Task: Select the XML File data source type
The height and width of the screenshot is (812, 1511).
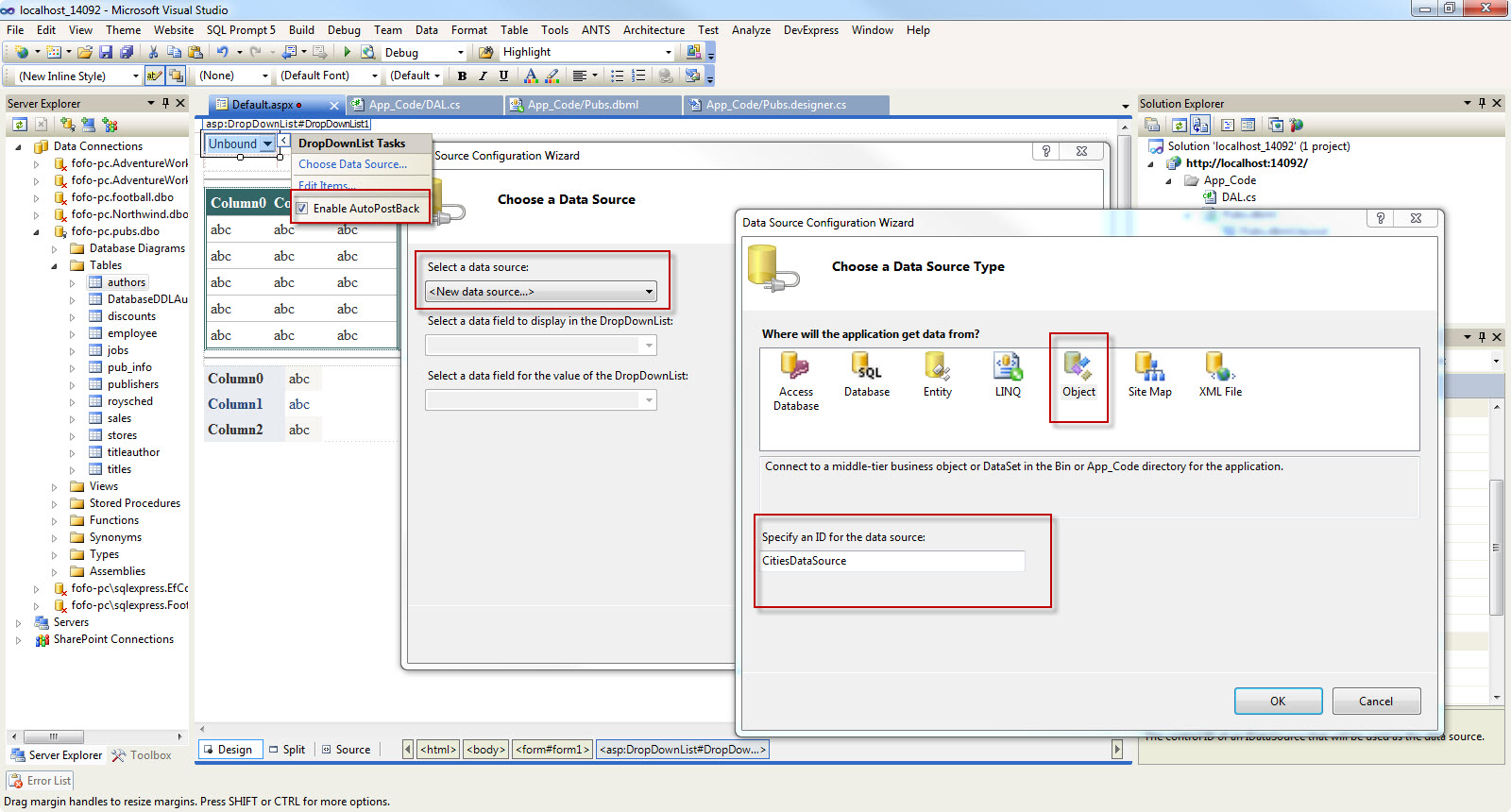Action: click(1220, 375)
